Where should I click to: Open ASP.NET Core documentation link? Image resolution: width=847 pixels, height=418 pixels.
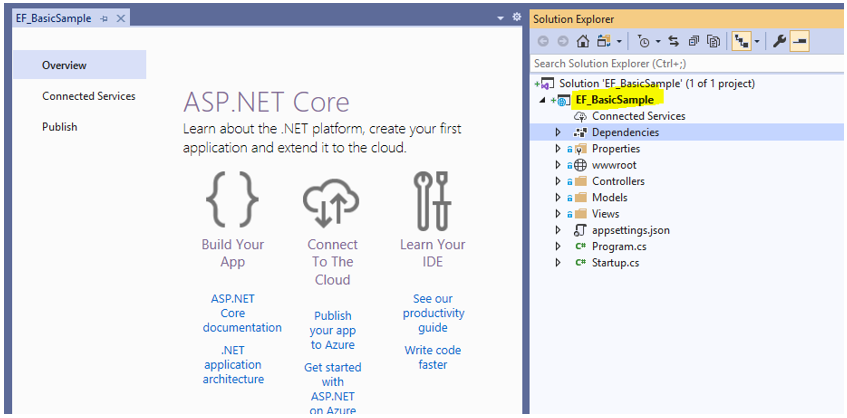click(242, 313)
